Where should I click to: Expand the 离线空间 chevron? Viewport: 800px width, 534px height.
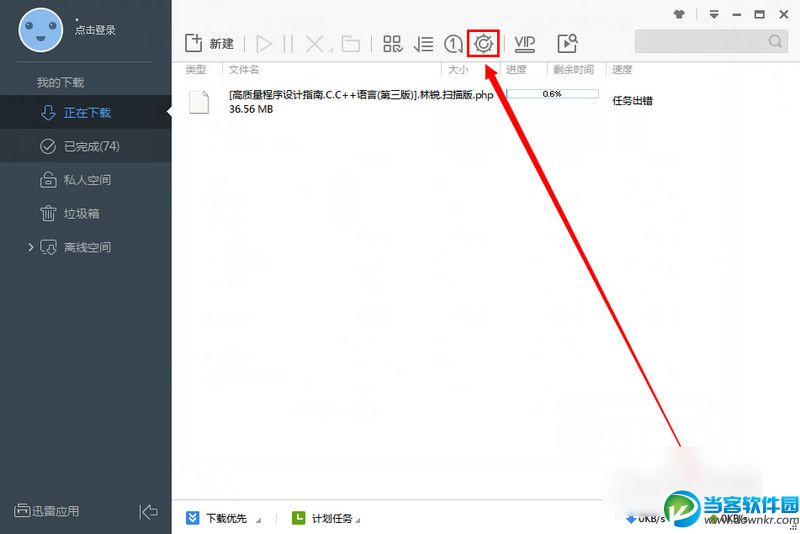(31, 247)
